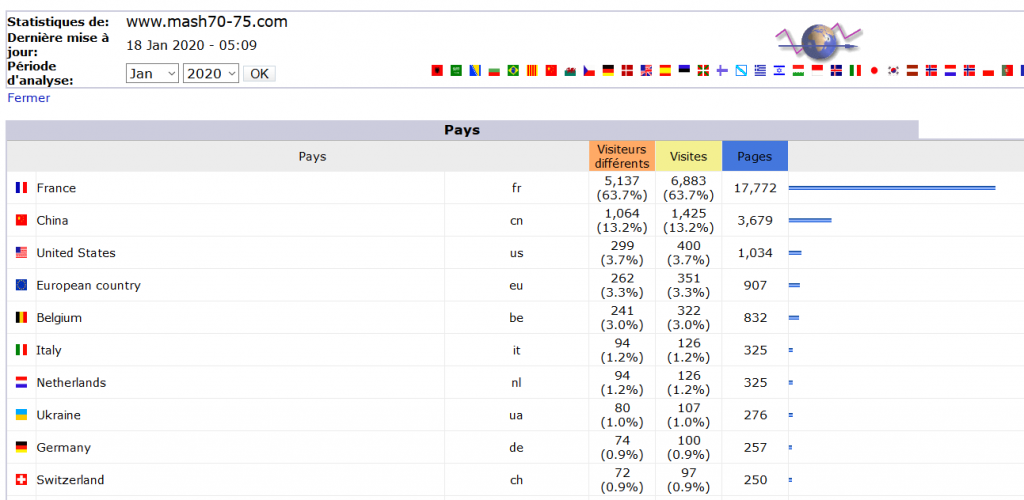Select the Albanian flag language icon
1024x500 pixels.
(x=437, y=70)
